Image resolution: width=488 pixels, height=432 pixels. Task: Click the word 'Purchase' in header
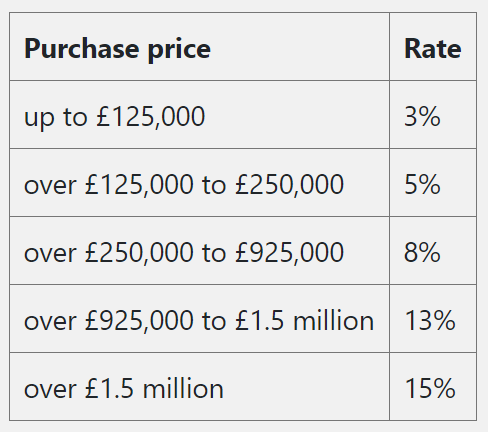(81, 49)
